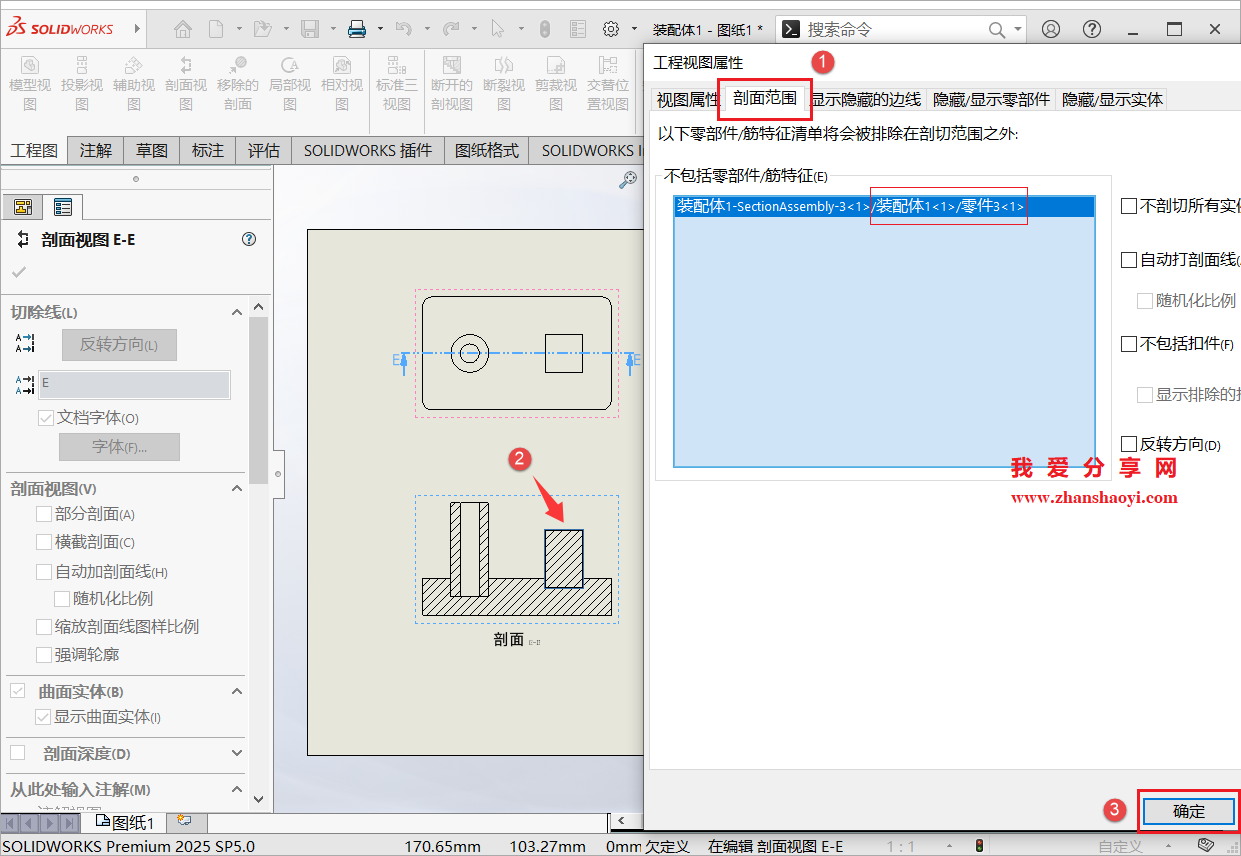Click the Removed Section (移除的剖面) tool
The image size is (1241, 856).
[237, 83]
